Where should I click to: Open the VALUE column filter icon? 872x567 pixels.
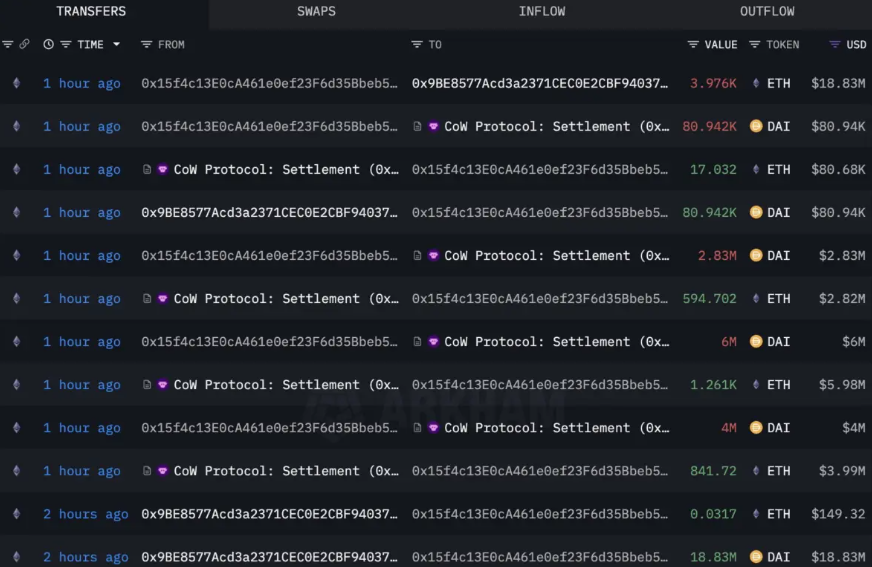click(693, 45)
